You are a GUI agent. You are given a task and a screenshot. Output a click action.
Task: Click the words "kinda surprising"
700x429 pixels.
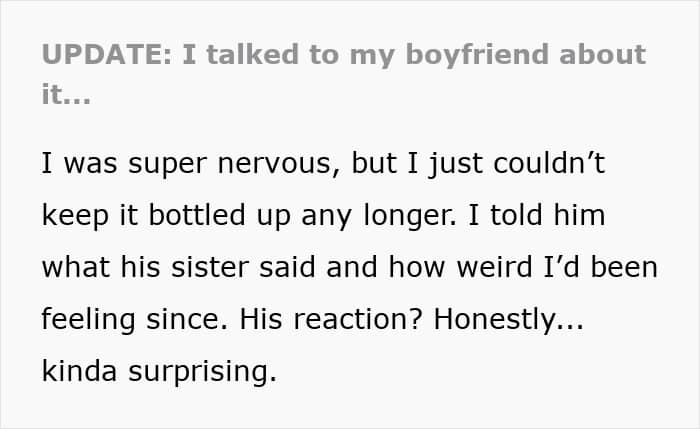[157, 371]
